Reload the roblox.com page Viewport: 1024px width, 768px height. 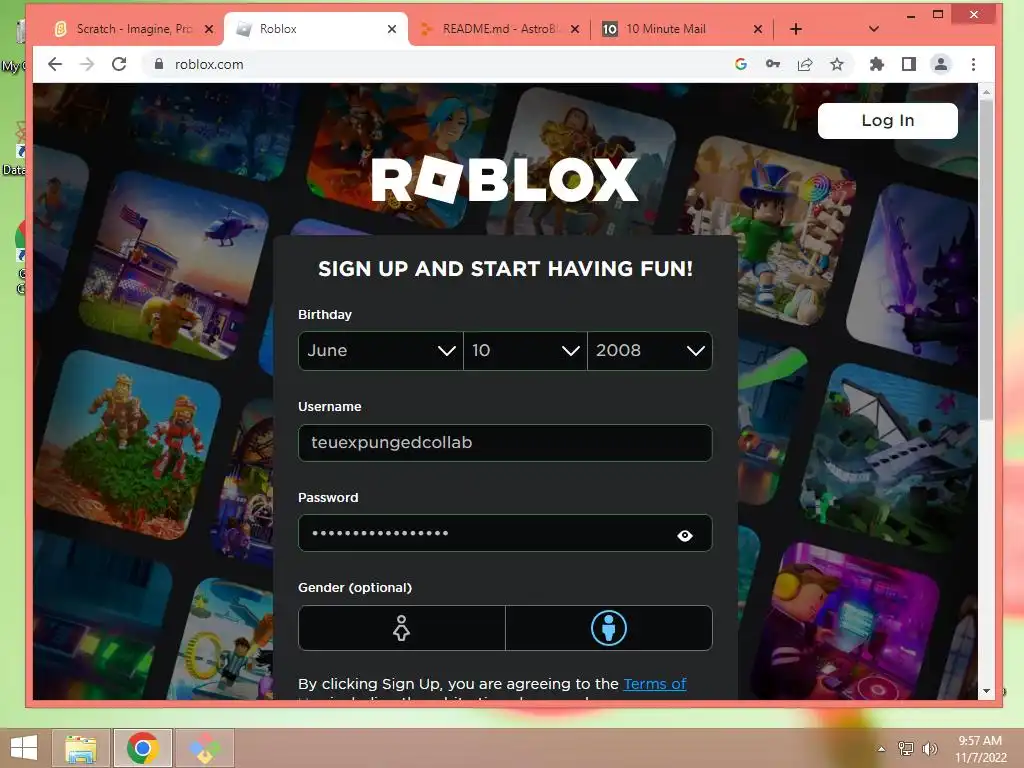119,64
